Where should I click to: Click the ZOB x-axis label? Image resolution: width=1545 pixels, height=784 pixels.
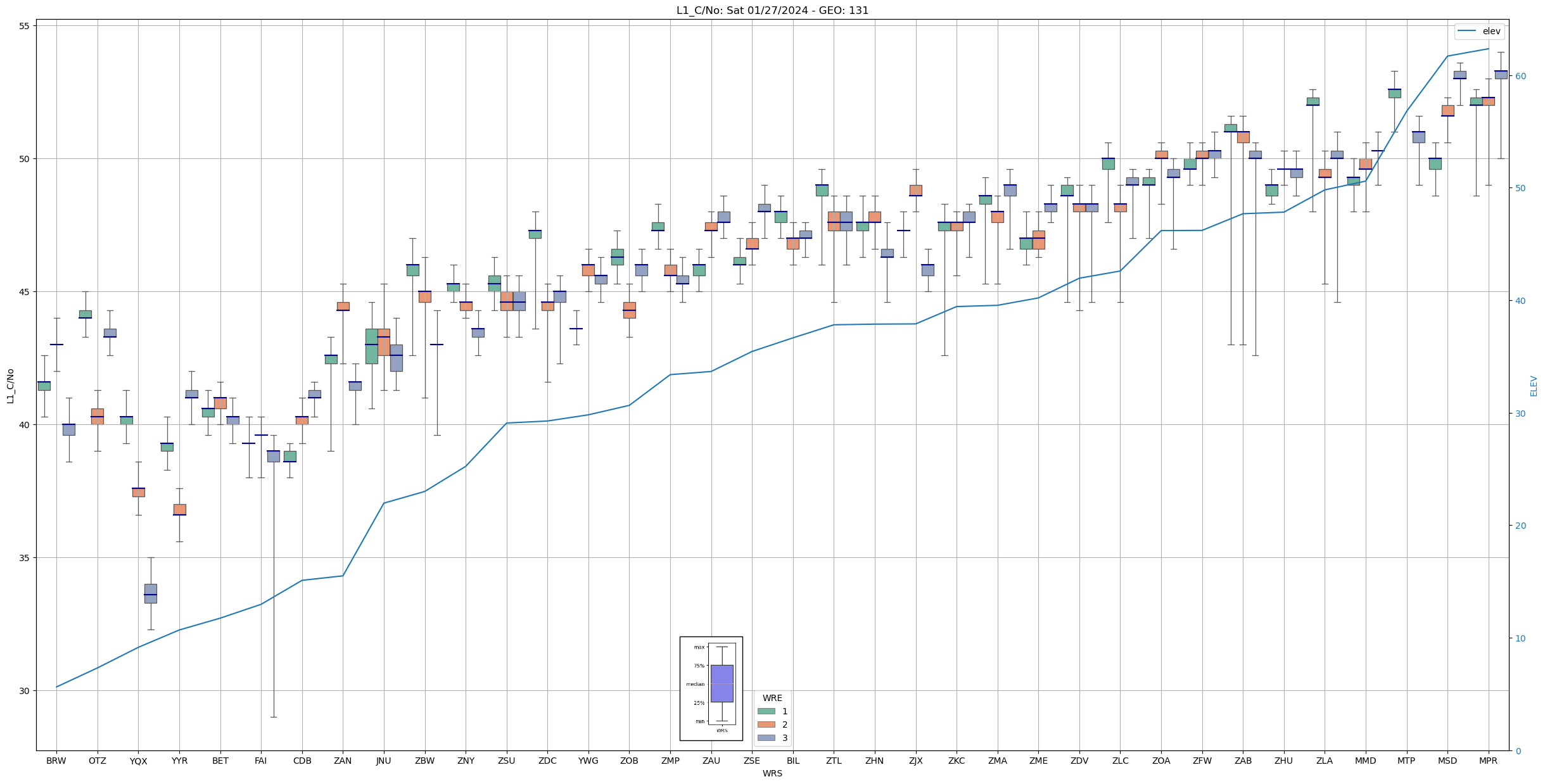point(630,761)
